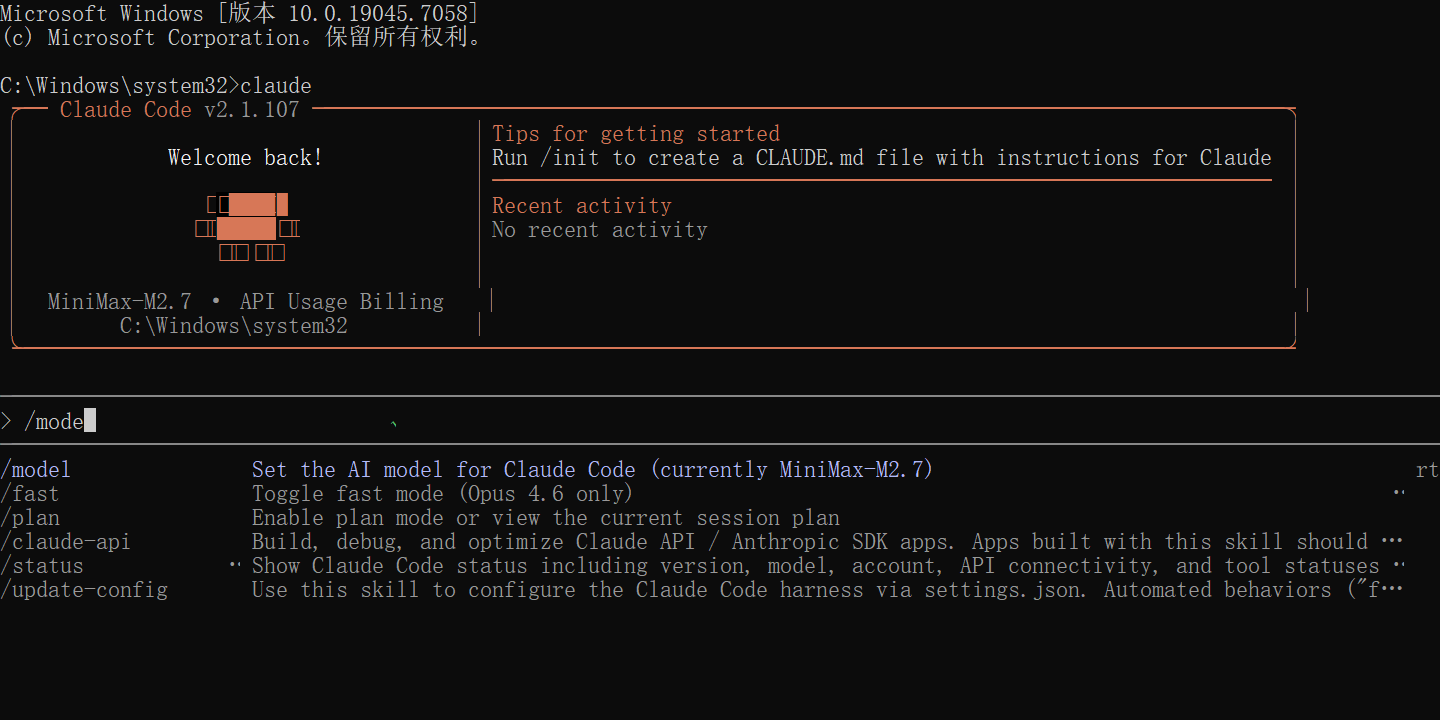Click the 'Run /init to create a CLAUDE.md' tip
This screenshot has height=720, width=1440.
pos(882,158)
